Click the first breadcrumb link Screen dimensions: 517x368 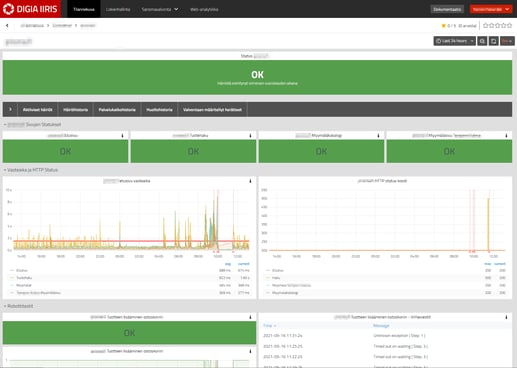pyautogui.click(x=32, y=25)
